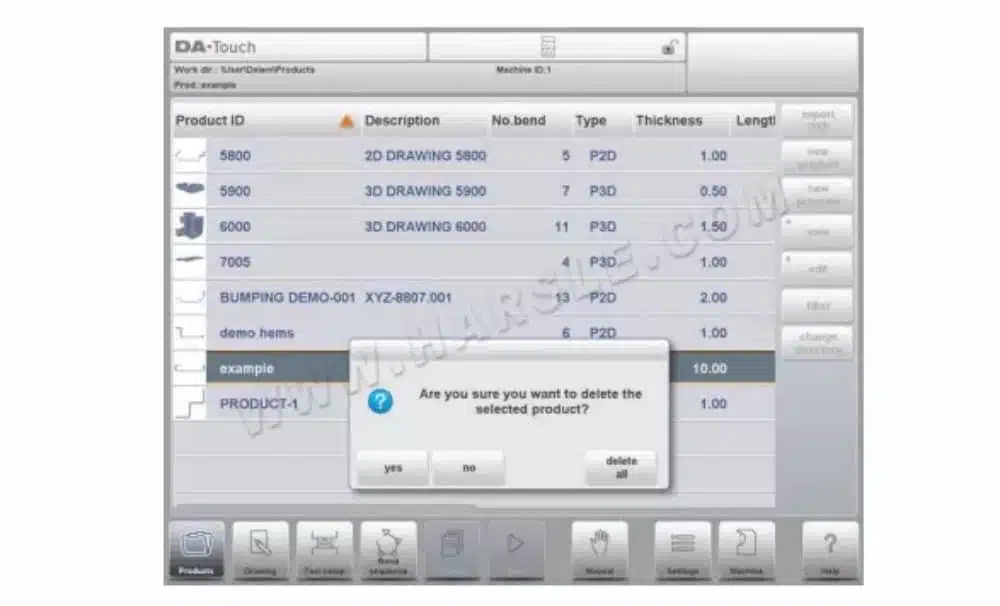Select the thumbnail of demo hems
This screenshot has height=606, width=1000.
coord(190,332)
